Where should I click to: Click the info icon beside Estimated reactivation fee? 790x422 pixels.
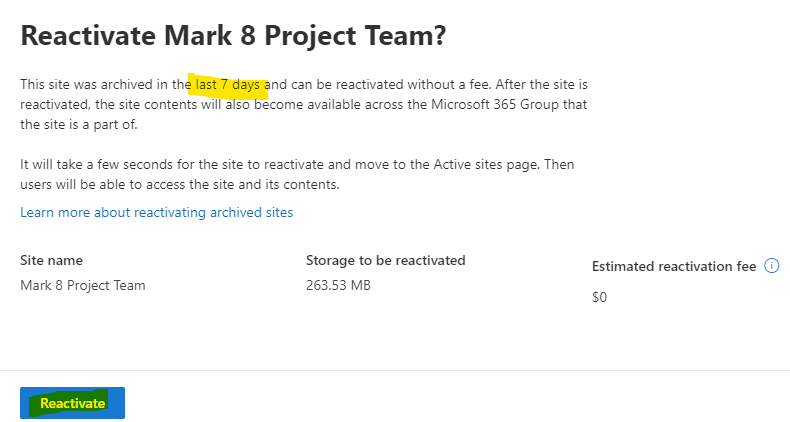pos(771,265)
